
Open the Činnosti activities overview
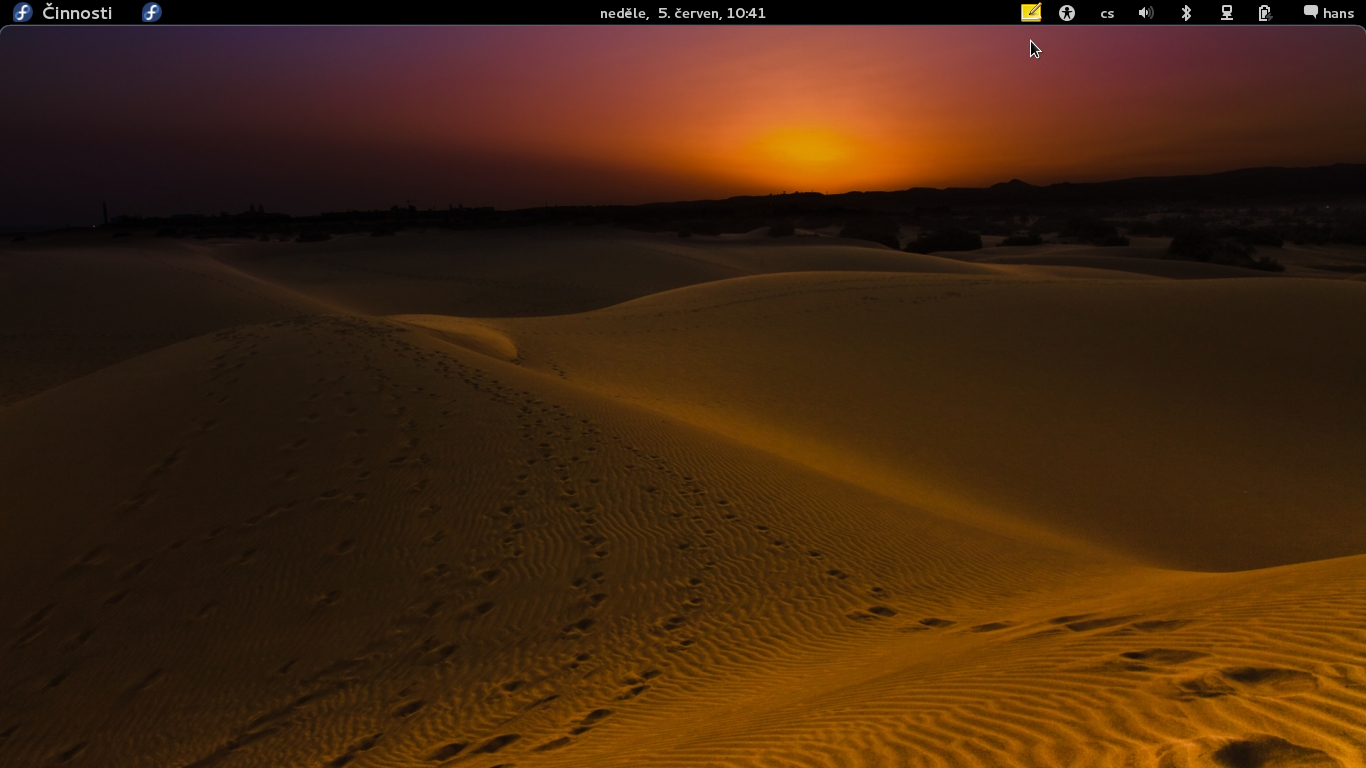pos(77,13)
